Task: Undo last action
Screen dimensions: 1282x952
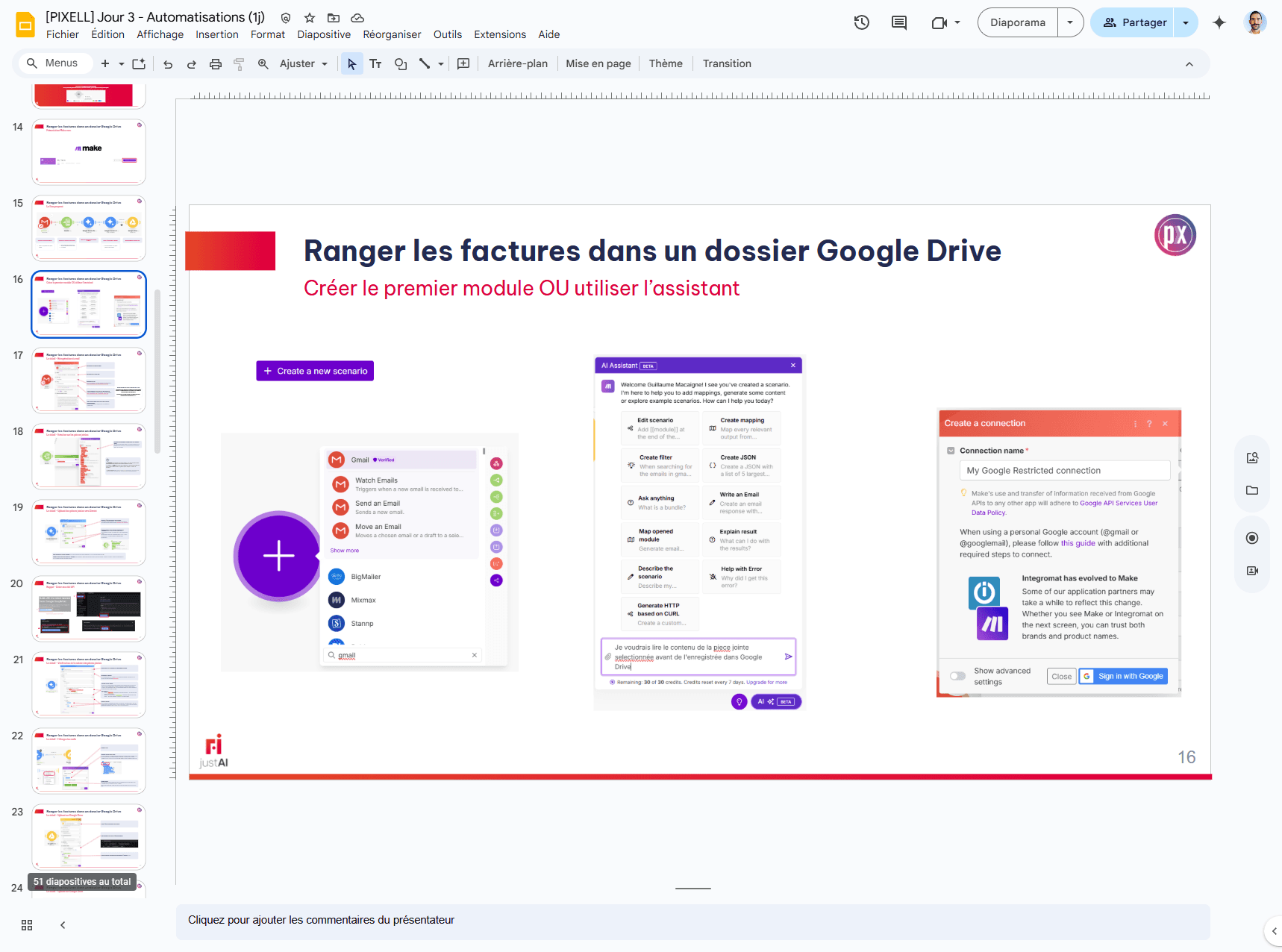Action: (x=168, y=63)
